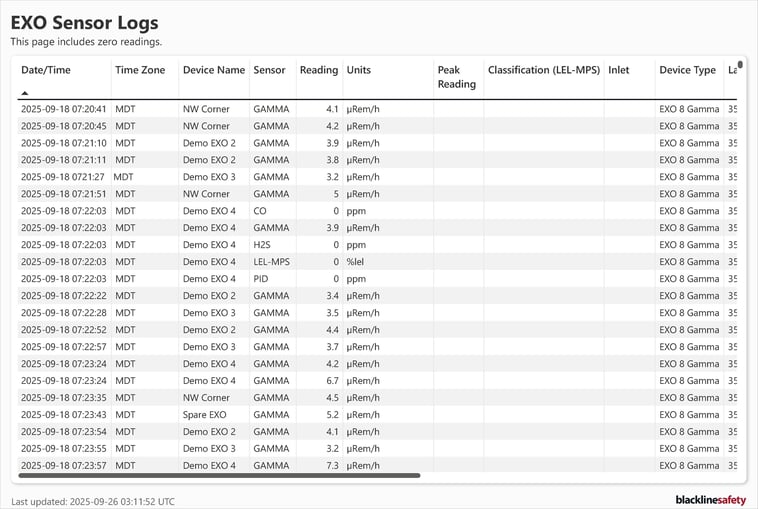Screen dimensions: 758x509
Task: Click the Sensor column header
Action: coord(269,70)
